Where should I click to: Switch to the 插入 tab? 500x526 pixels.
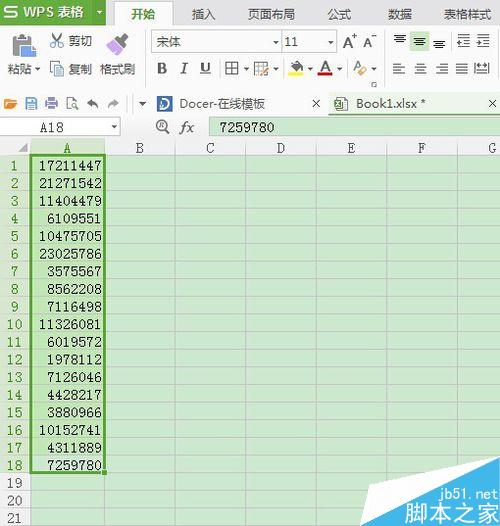click(x=203, y=14)
